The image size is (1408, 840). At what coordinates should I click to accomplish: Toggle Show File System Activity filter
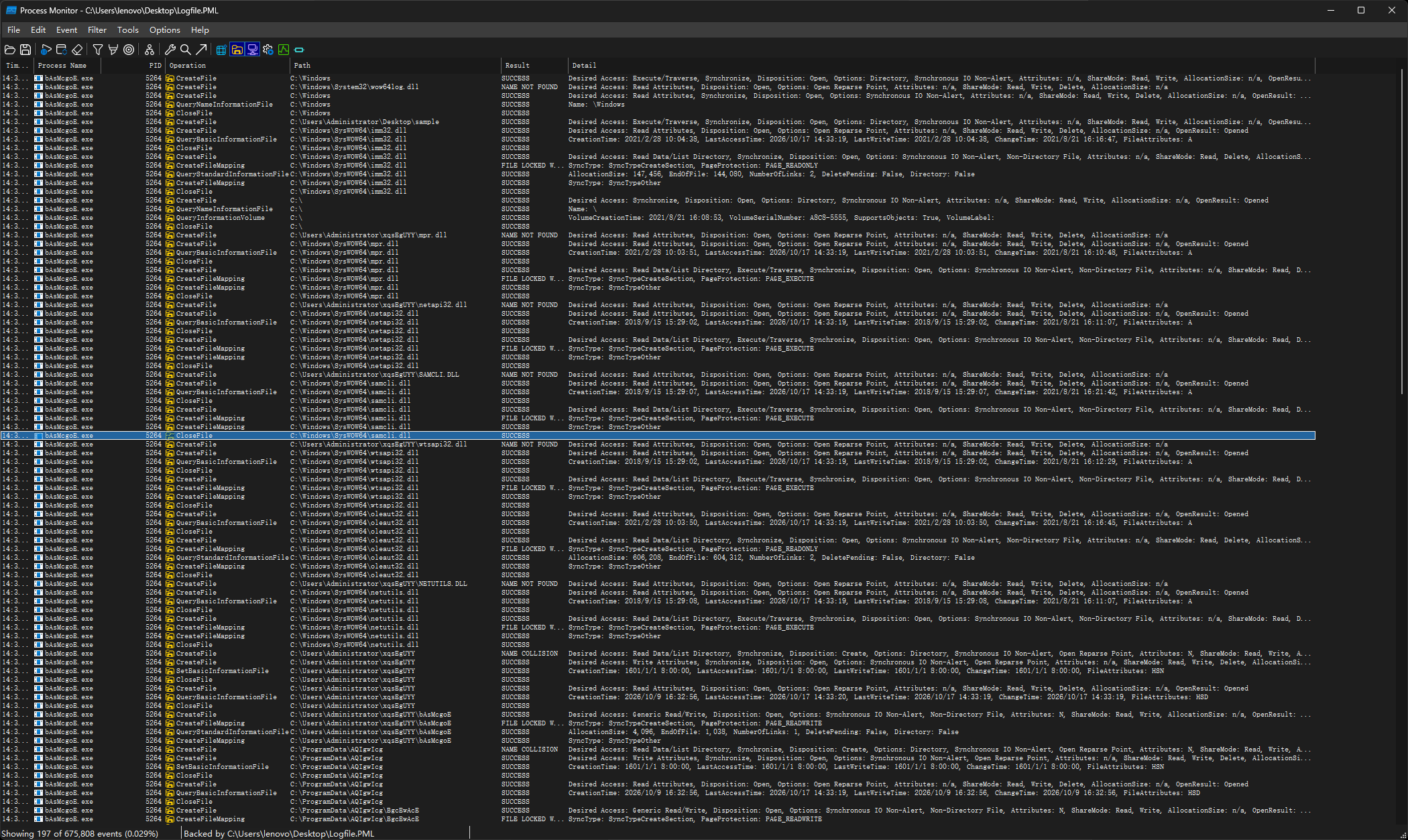237,50
